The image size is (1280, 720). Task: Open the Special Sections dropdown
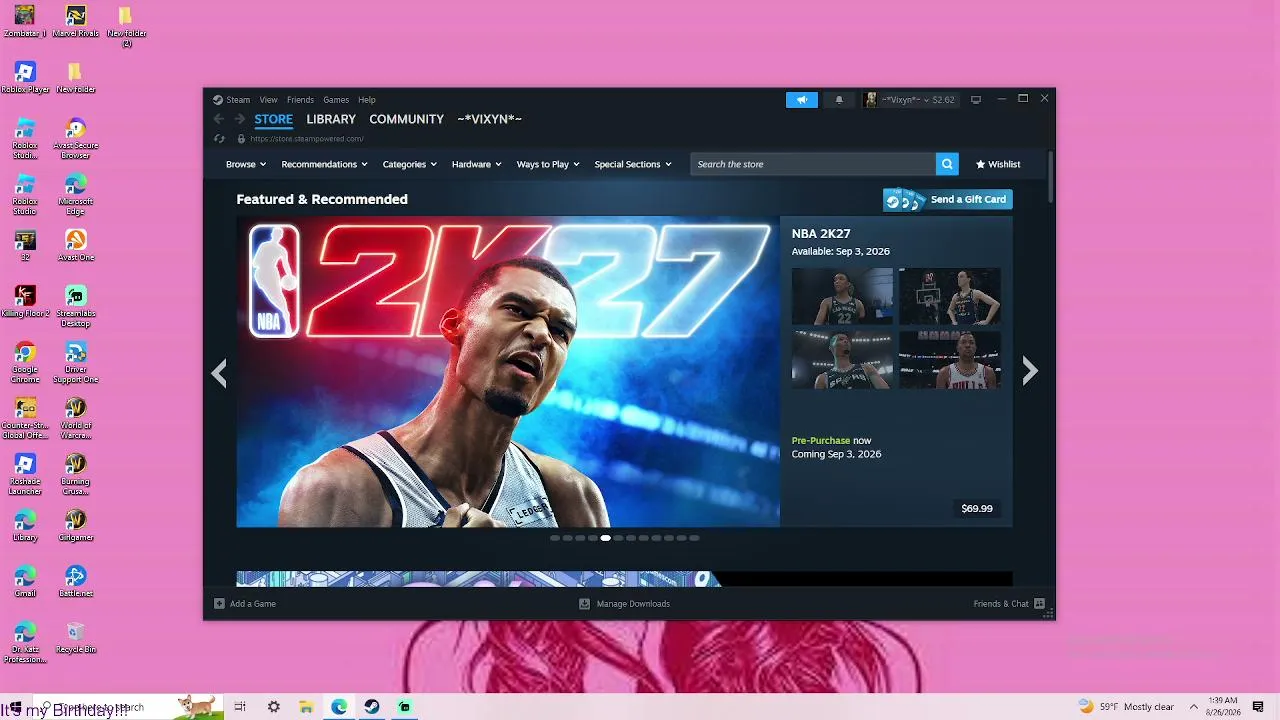[x=633, y=164]
